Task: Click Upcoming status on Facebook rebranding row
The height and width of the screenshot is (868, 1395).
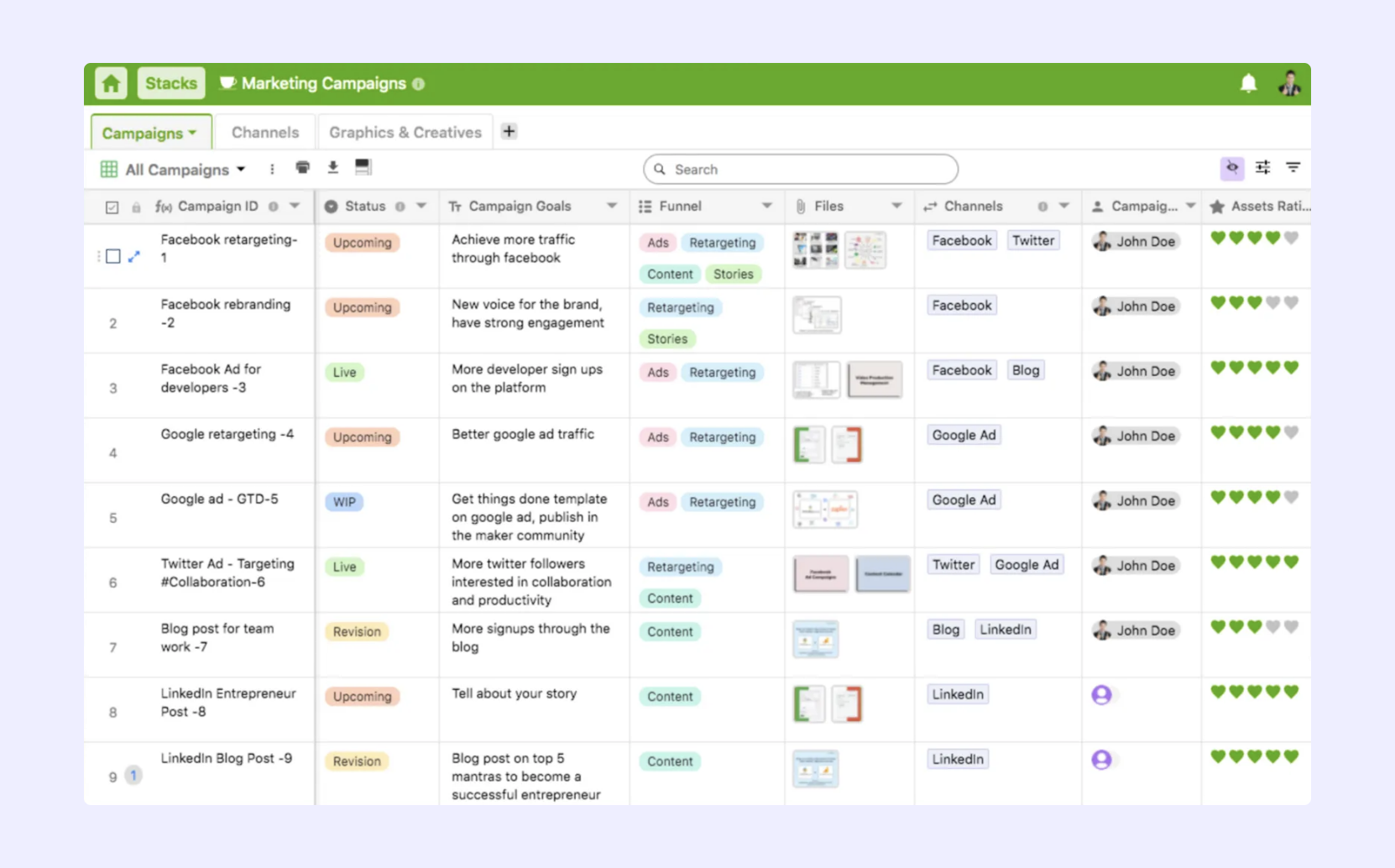Action: (362, 307)
